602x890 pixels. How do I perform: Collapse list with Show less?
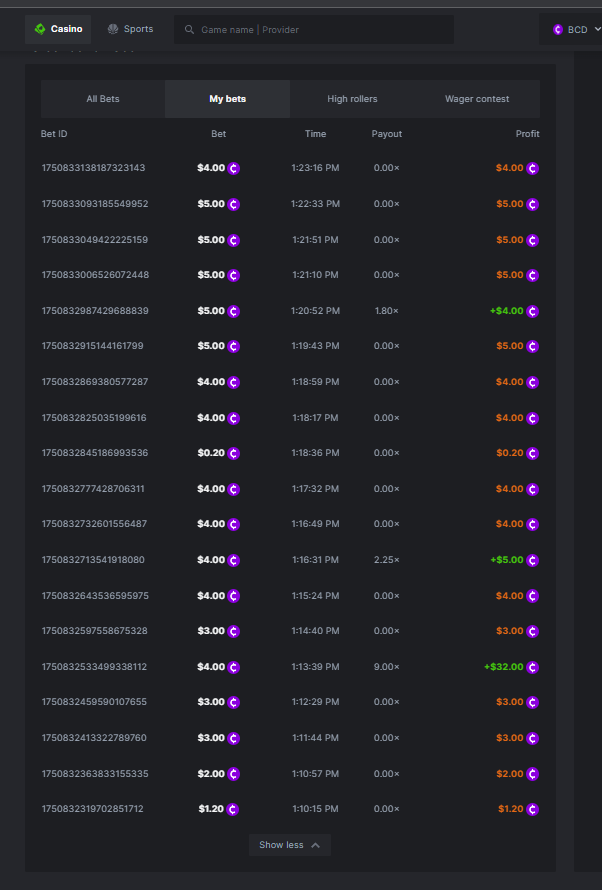(x=281, y=845)
